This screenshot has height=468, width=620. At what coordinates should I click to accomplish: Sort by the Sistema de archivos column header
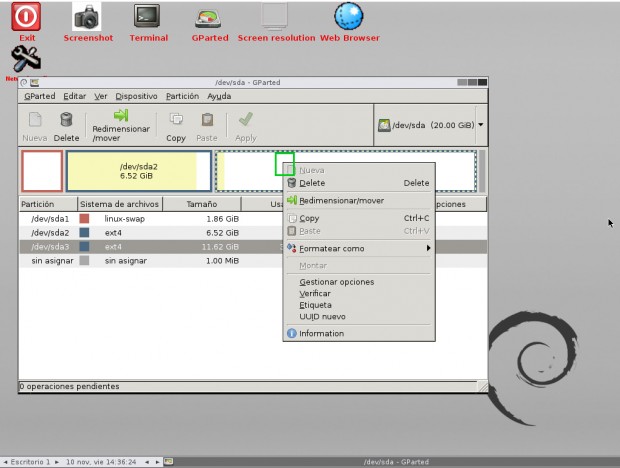[x=119, y=204]
